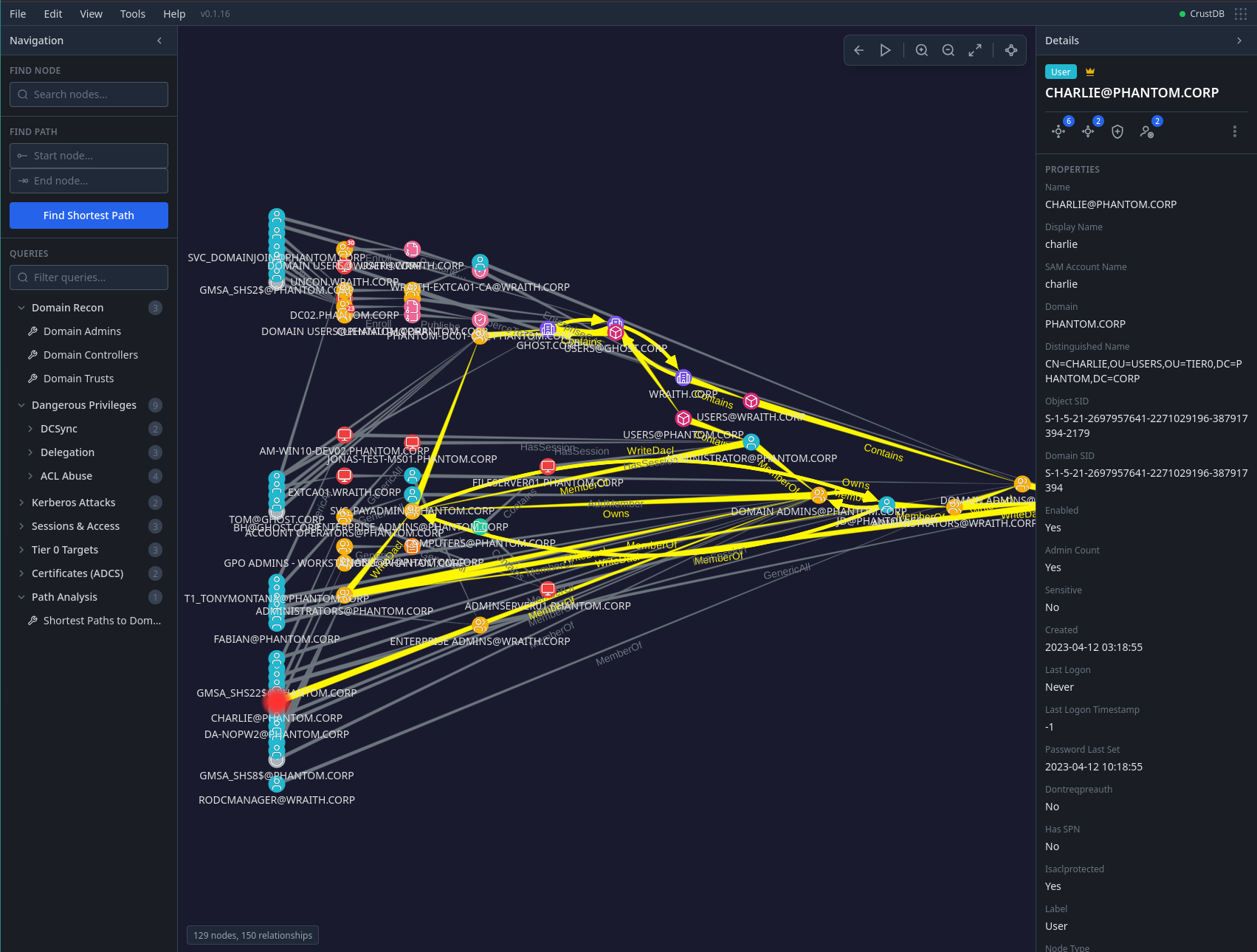Open the Tools menu

[132, 13]
